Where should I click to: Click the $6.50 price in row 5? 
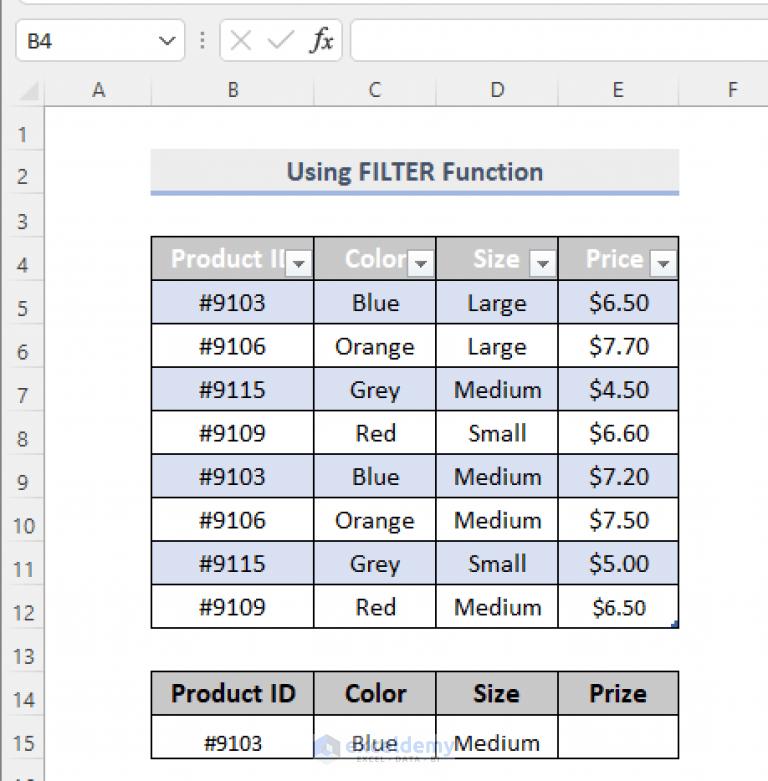(618, 302)
